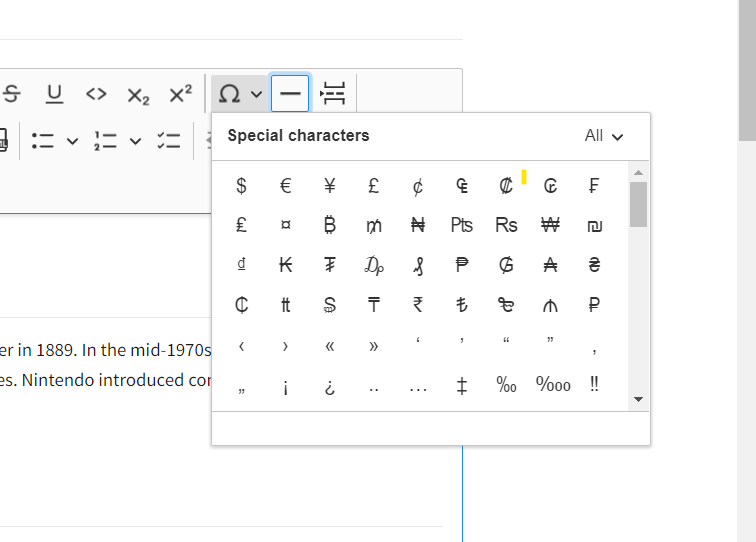Insert the mill sign ₥ character
This screenshot has width=756, height=542.
[x=374, y=225]
